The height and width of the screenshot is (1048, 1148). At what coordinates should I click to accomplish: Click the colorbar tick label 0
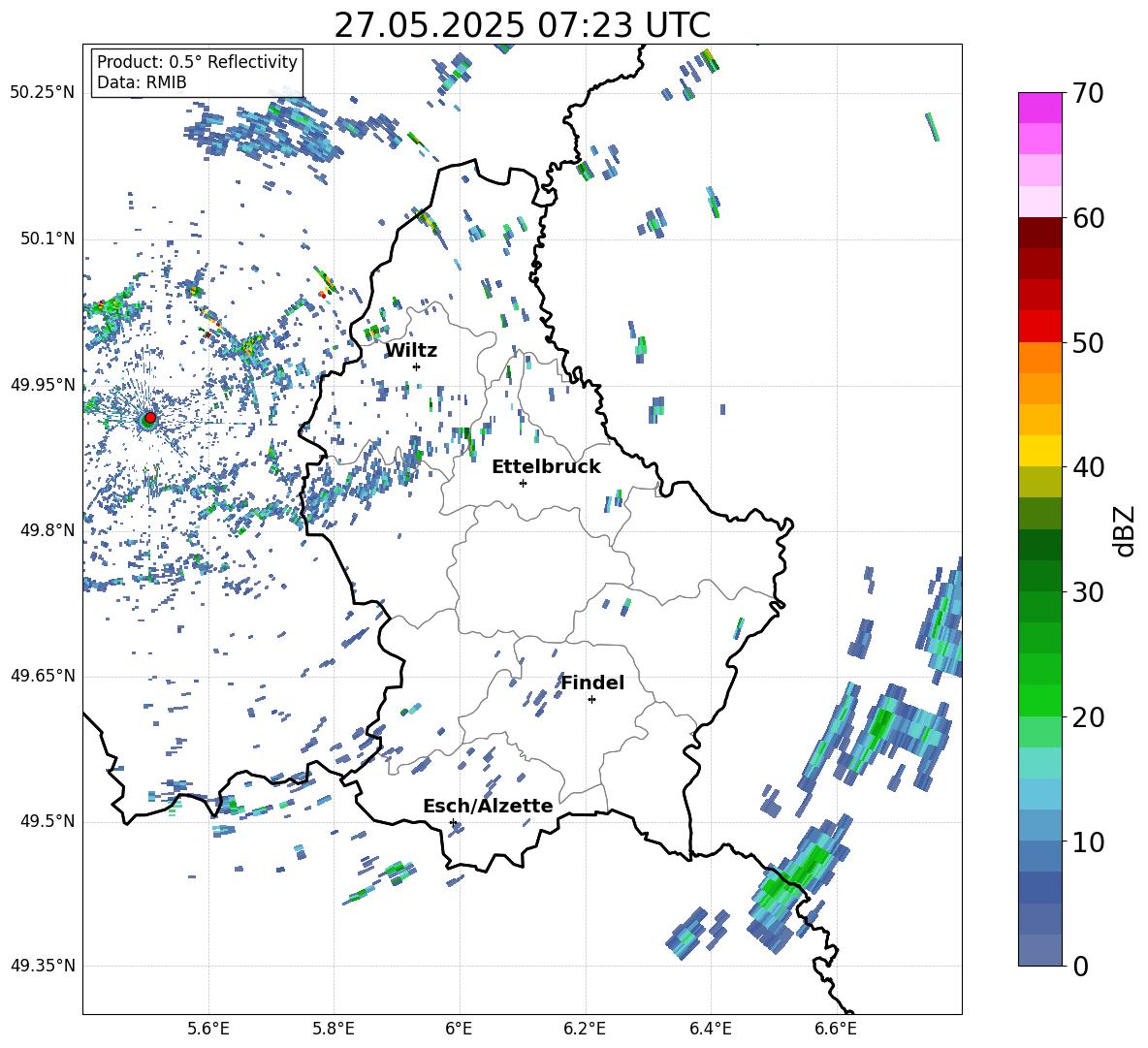(1081, 966)
